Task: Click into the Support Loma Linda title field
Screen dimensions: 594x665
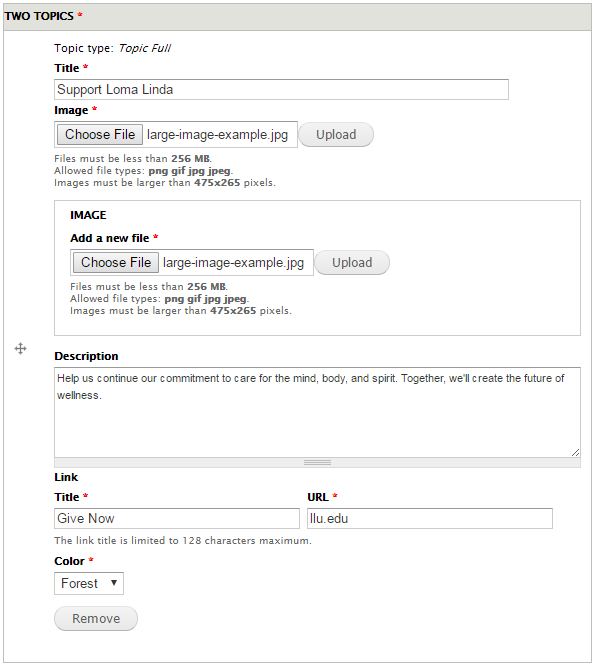Action: click(282, 89)
